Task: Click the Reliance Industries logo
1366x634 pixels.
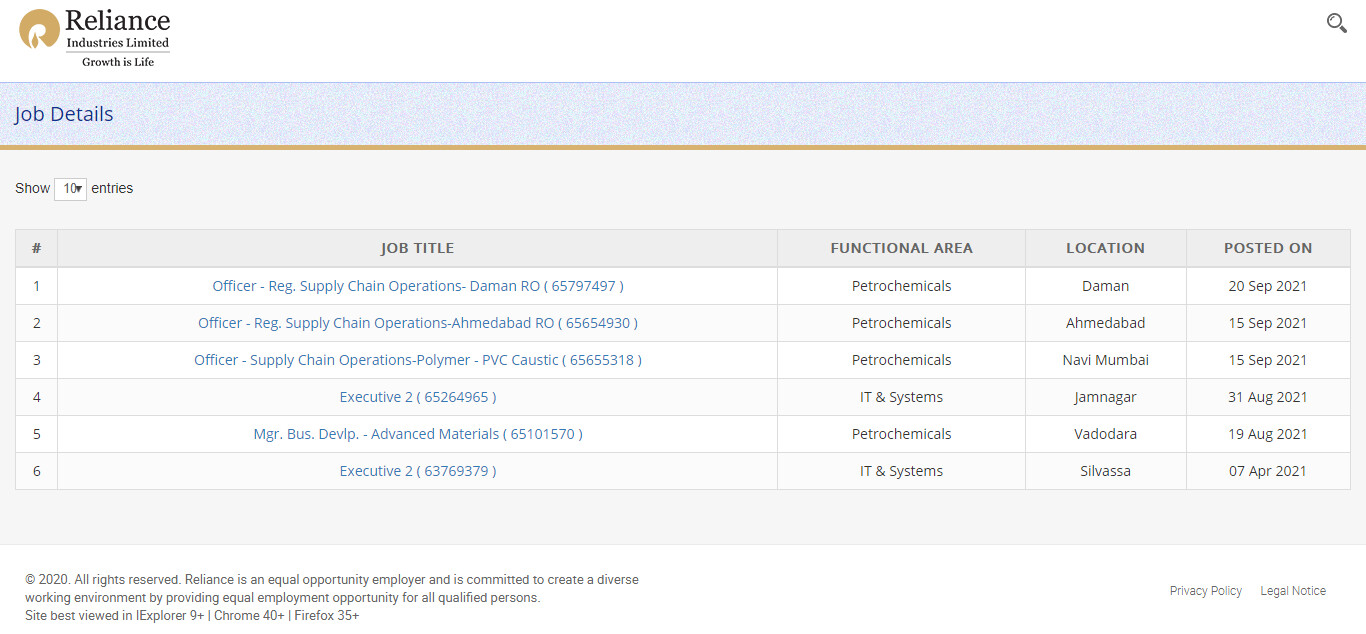Action: [95, 38]
